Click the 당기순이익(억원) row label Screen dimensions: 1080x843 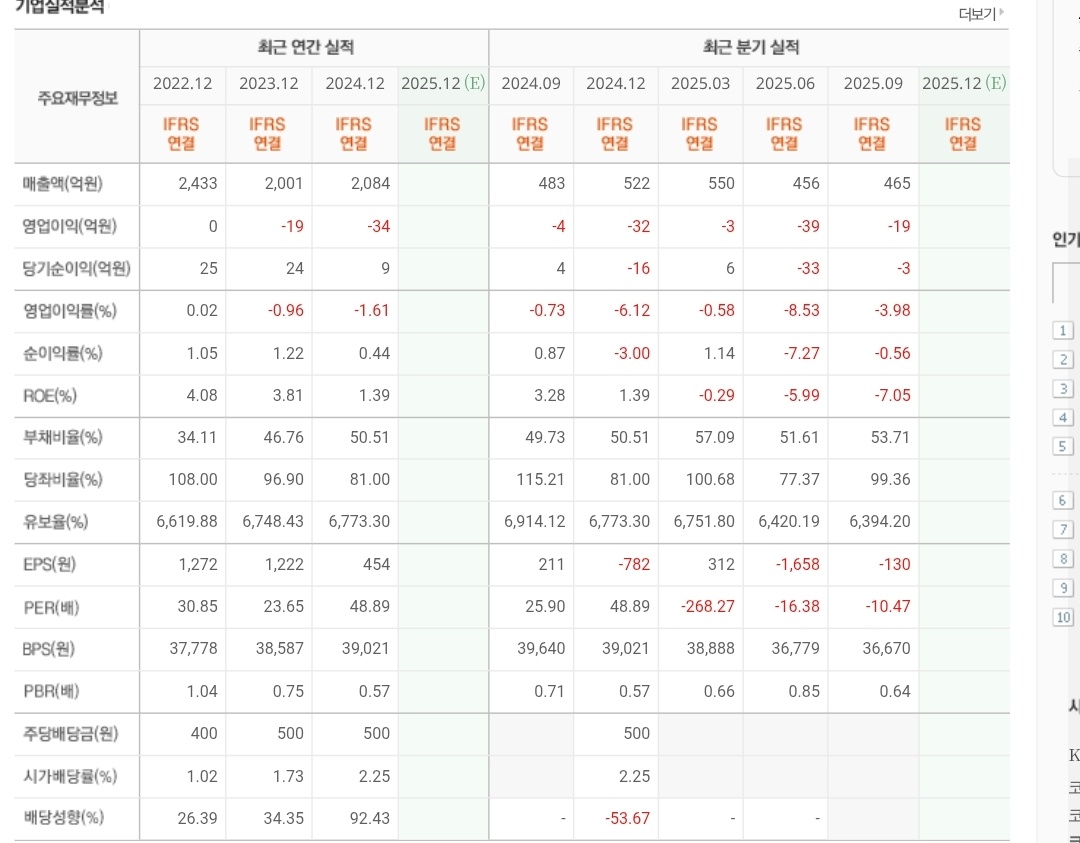tap(76, 268)
